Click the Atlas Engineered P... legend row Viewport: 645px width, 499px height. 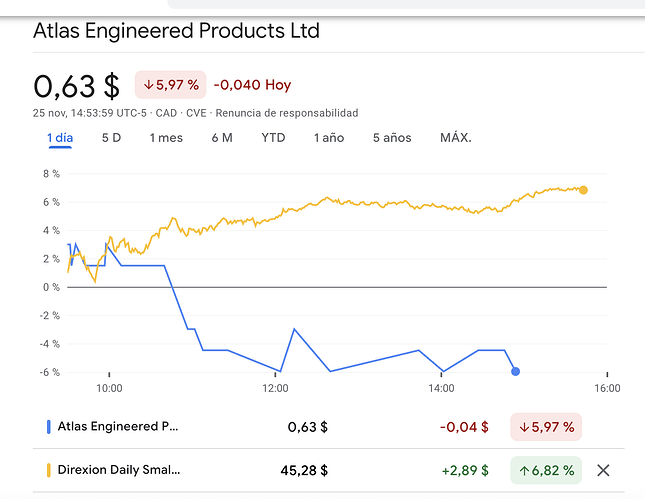(328, 427)
